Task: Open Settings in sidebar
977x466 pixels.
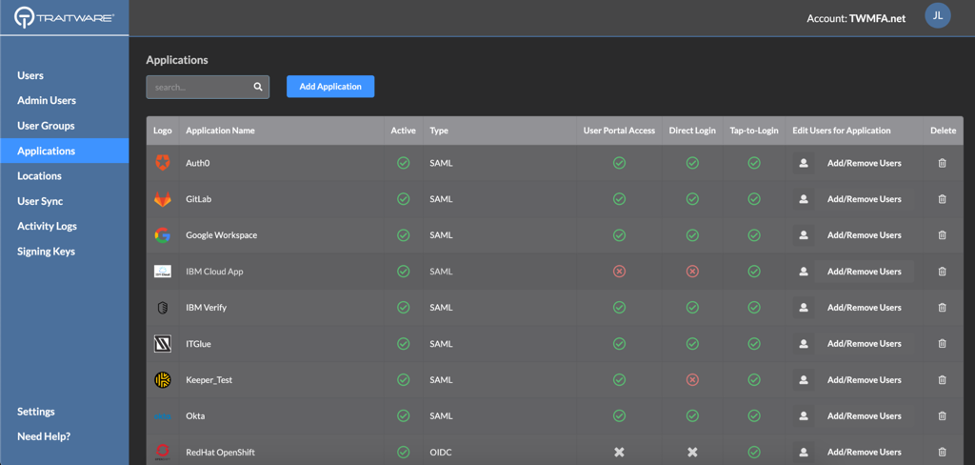Action: click(36, 412)
